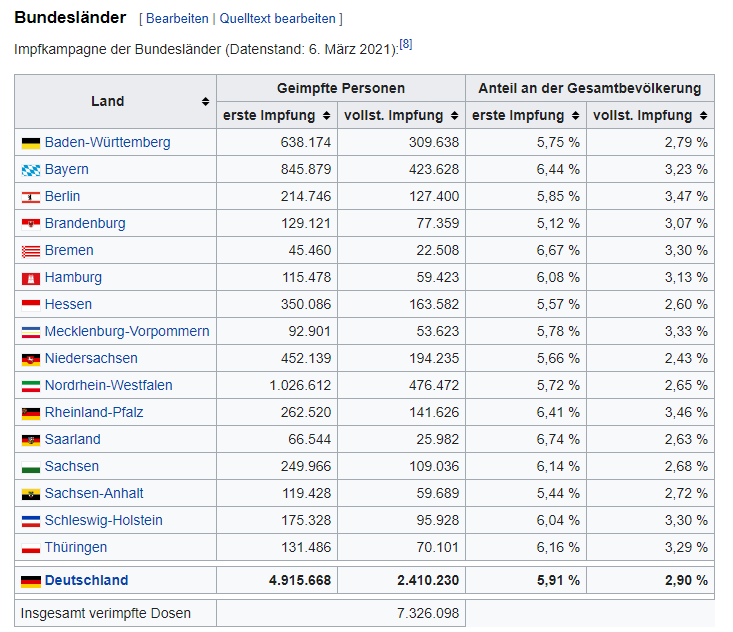Click the Hamburg flag icon
The height and width of the screenshot is (632, 733).
(30, 278)
